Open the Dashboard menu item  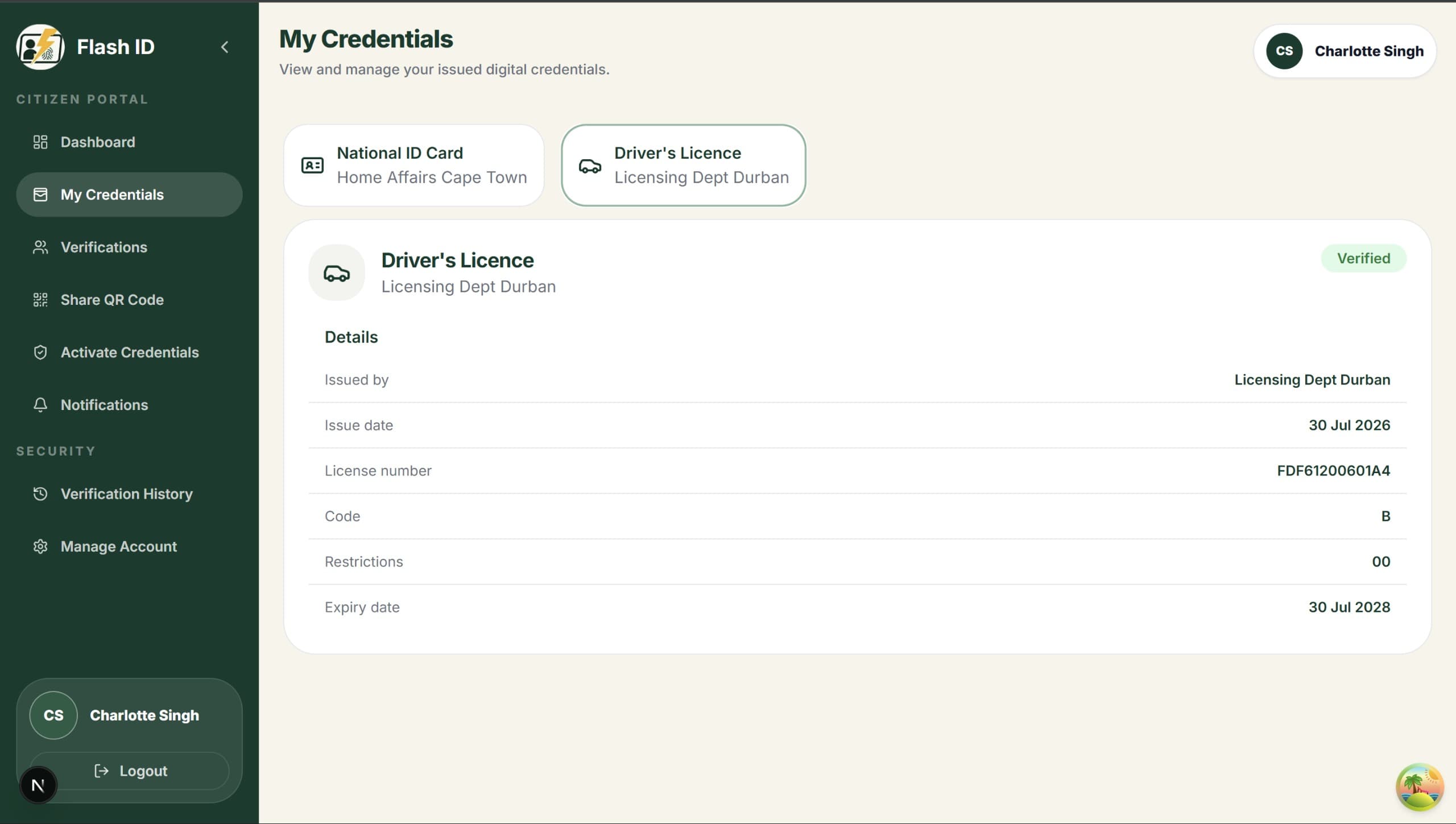coord(129,142)
